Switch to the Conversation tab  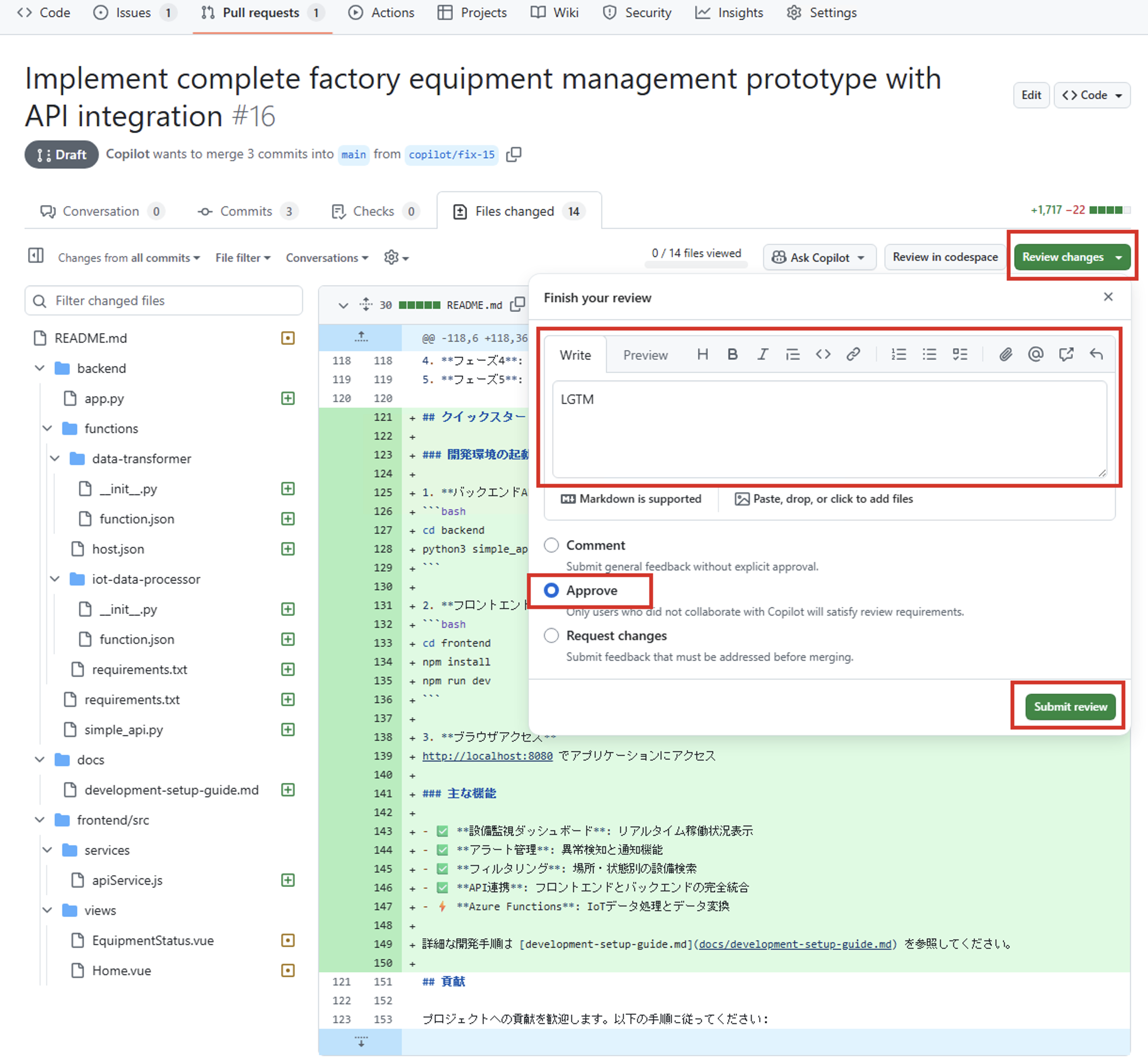102,212
